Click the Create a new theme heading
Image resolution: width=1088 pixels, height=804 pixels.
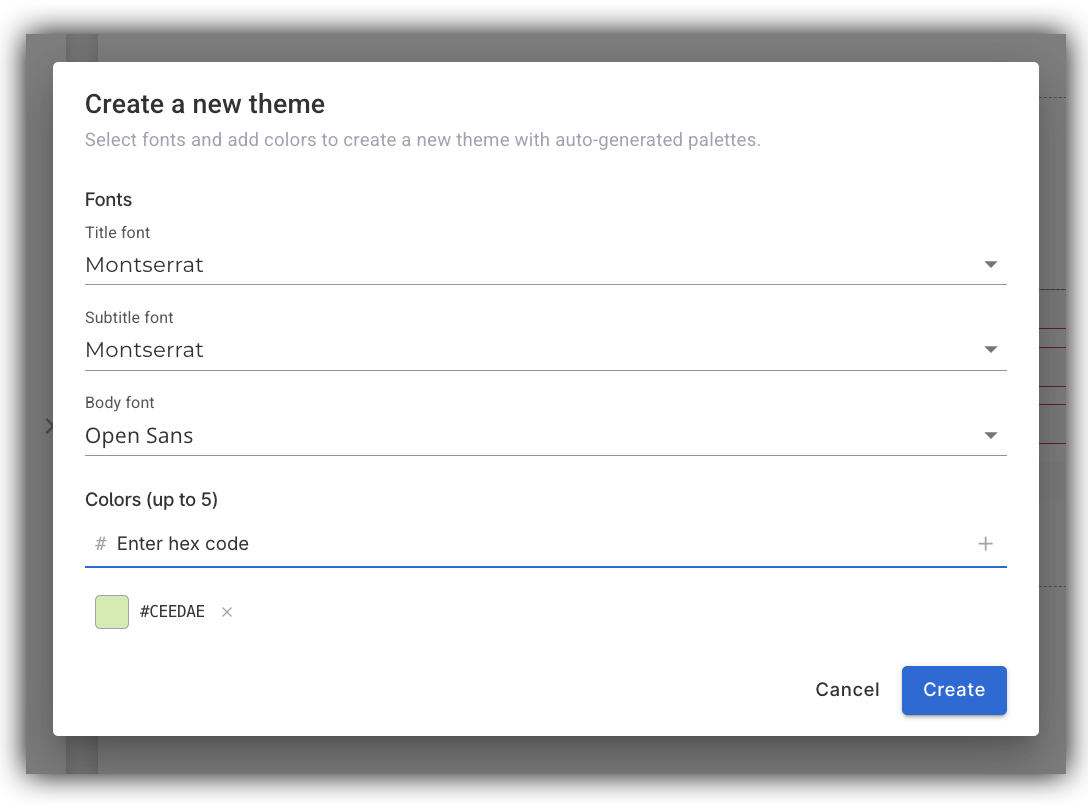pyautogui.click(x=205, y=104)
